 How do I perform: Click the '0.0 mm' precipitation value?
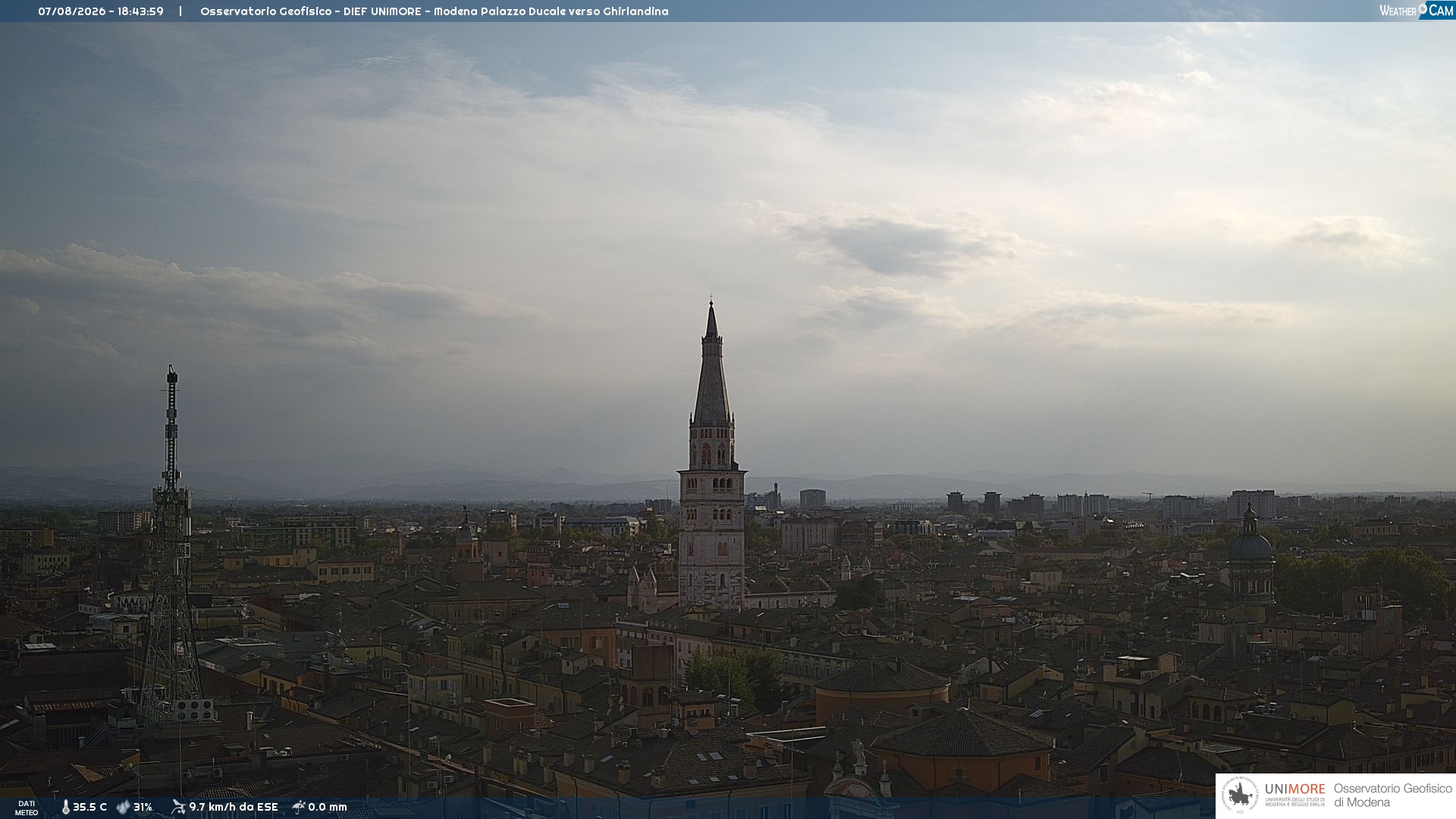(x=328, y=808)
